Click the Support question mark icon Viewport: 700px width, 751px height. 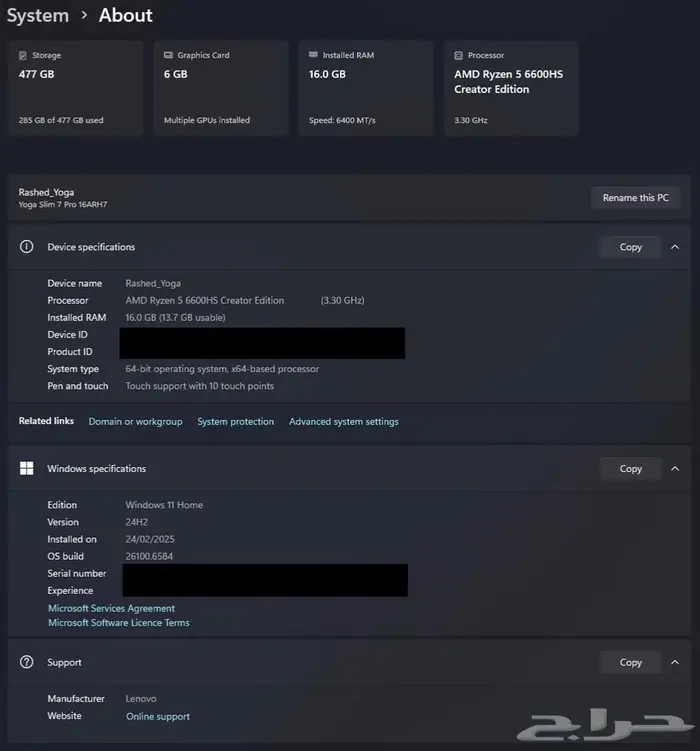click(x=27, y=662)
